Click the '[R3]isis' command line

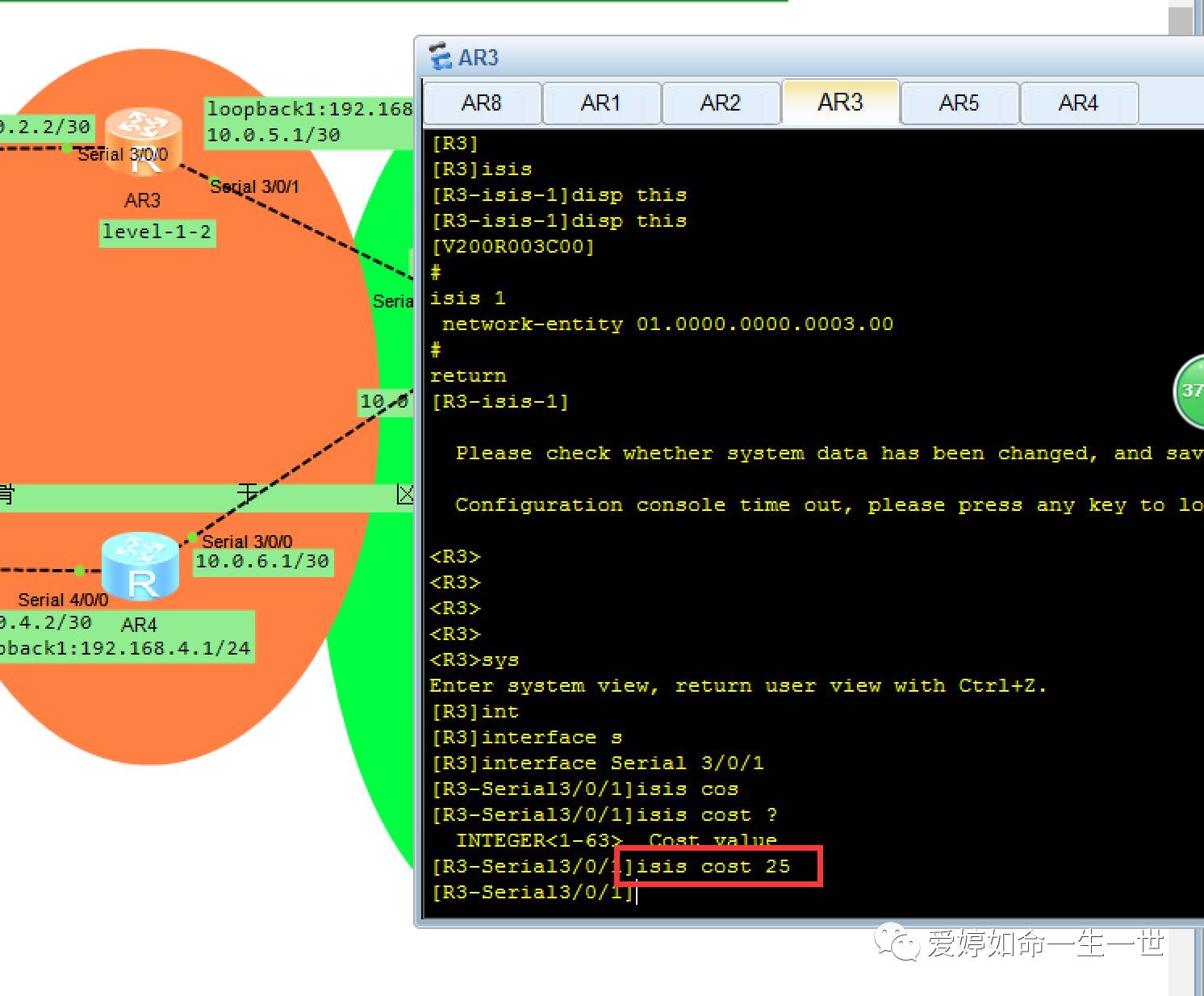482,169
